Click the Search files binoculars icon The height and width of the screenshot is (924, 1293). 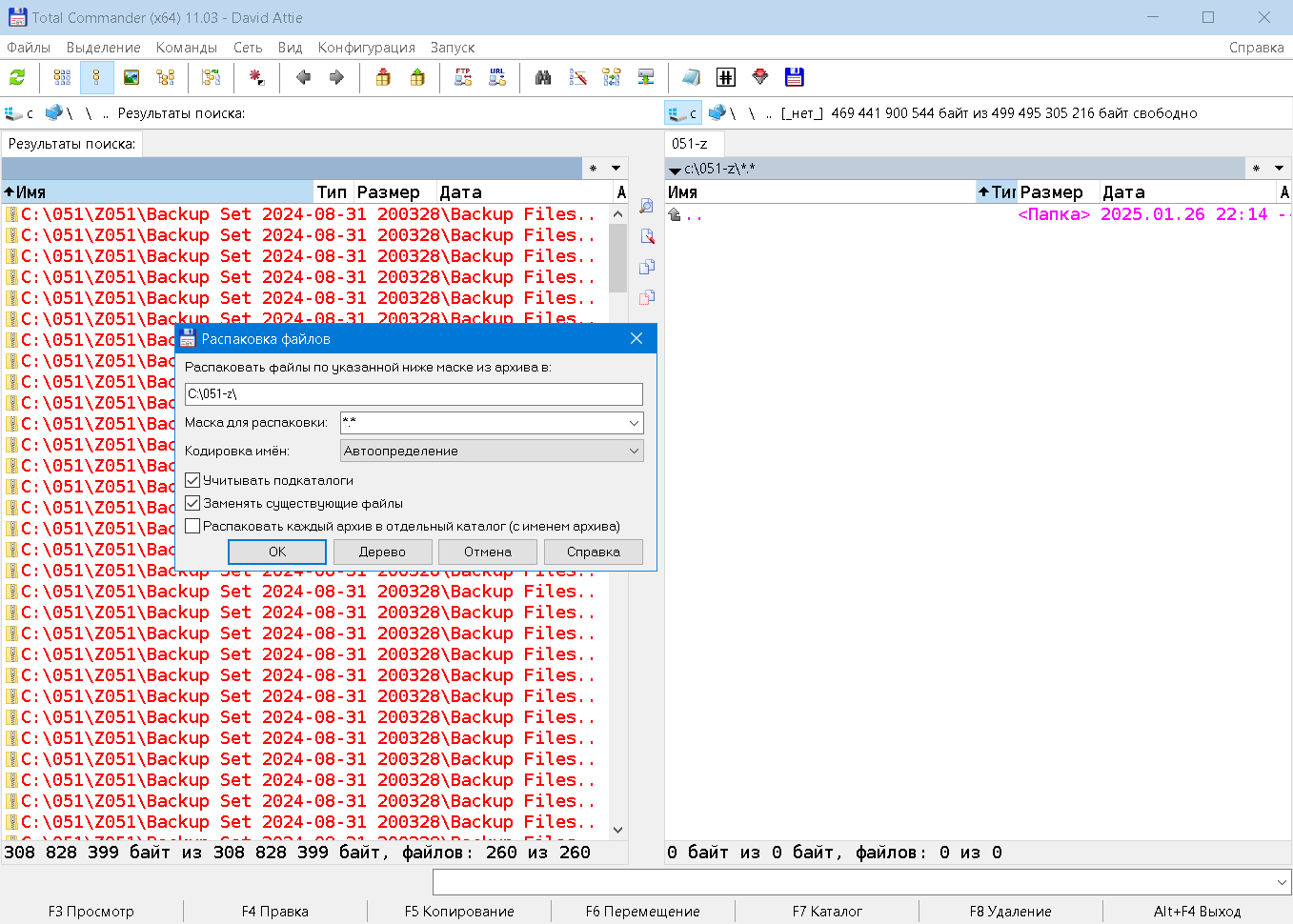coord(543,77)
